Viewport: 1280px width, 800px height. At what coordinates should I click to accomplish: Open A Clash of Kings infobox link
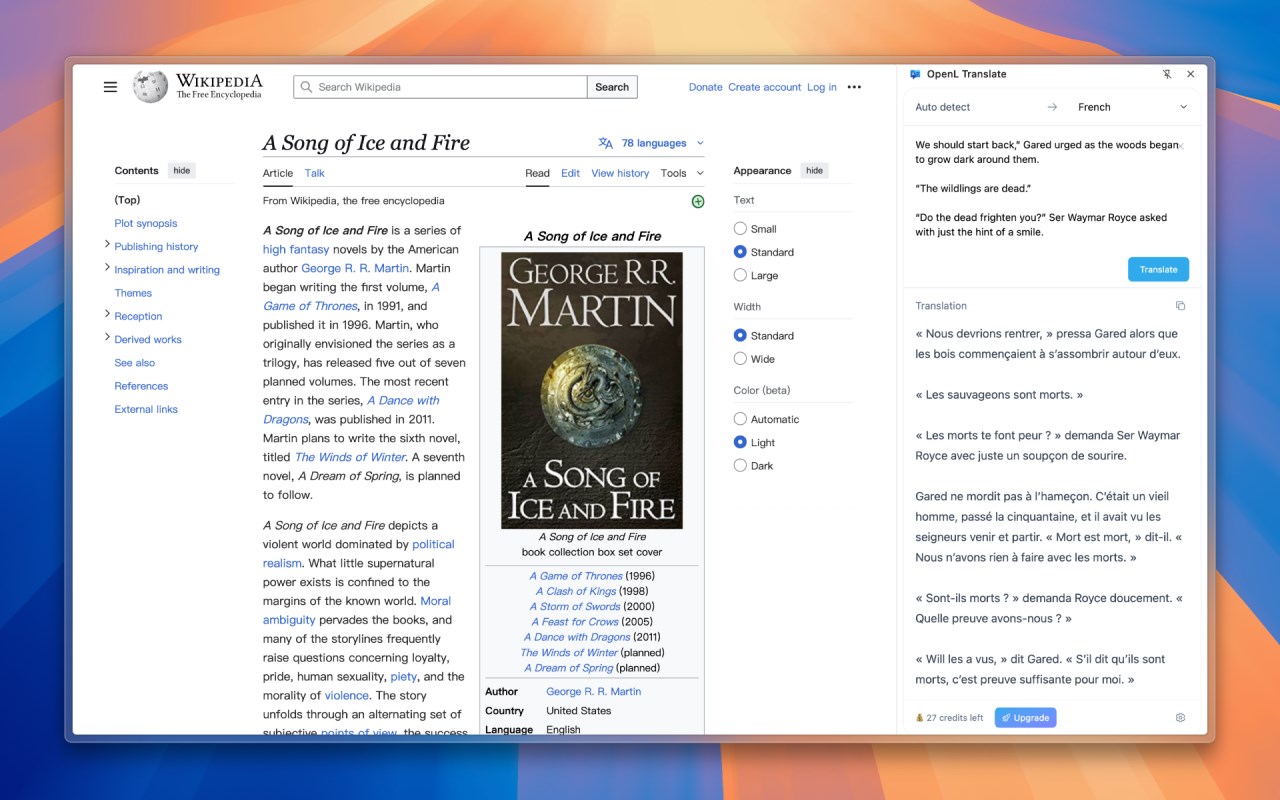578,591
